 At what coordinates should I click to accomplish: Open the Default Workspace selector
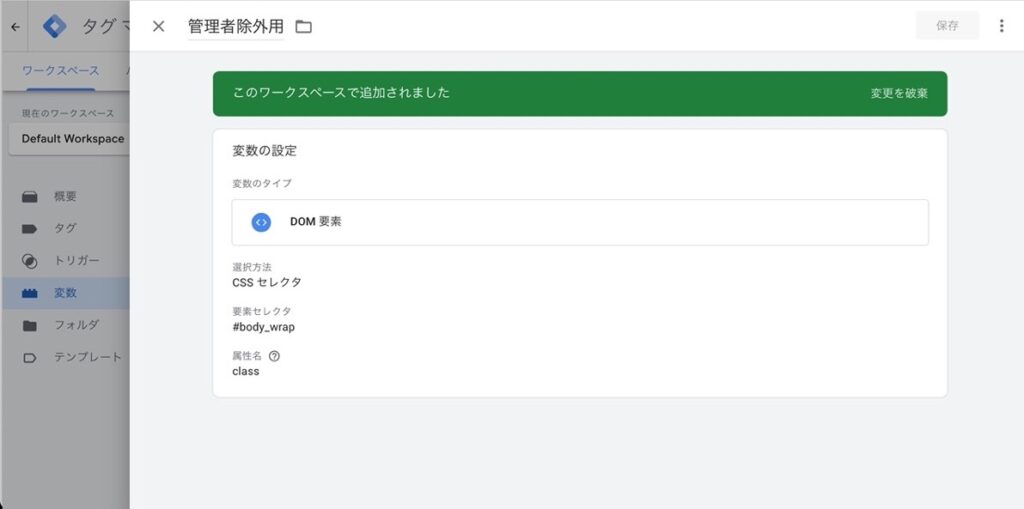click(72, 139)
